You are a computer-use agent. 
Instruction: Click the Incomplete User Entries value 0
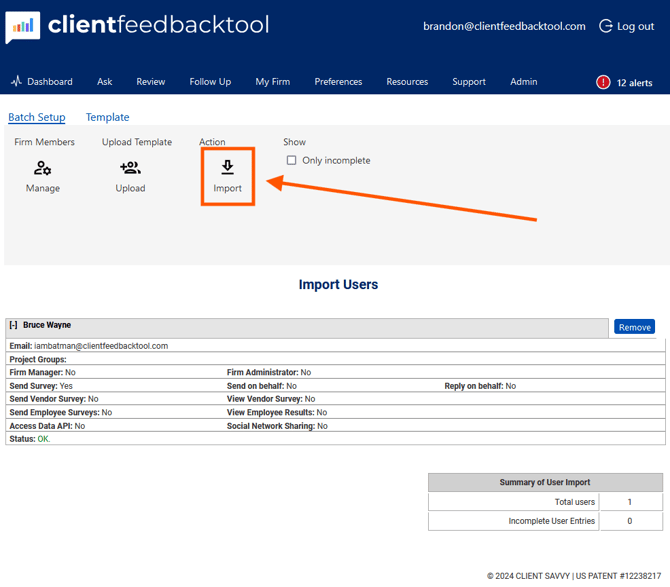(x=629, y=521)
